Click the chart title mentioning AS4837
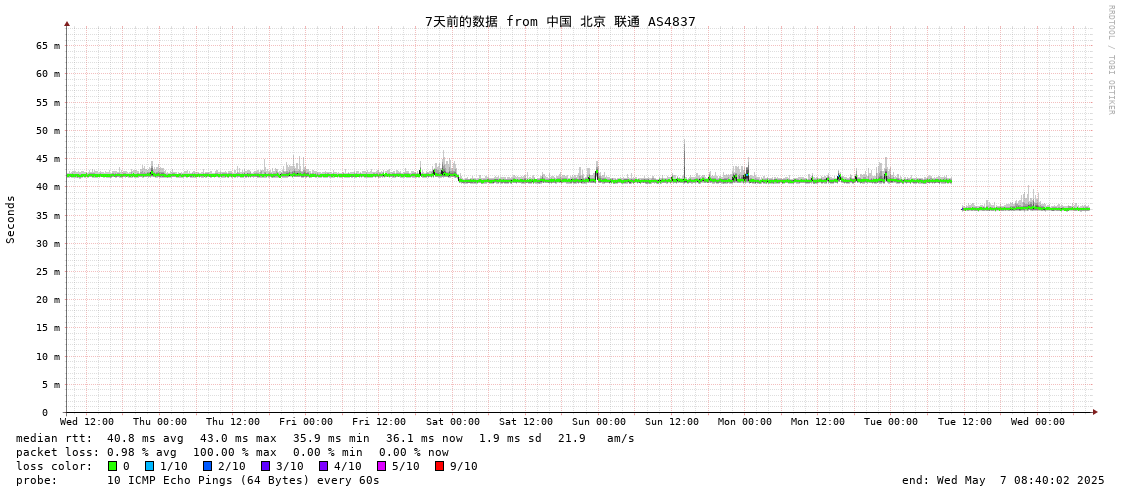 coord(560,21)
